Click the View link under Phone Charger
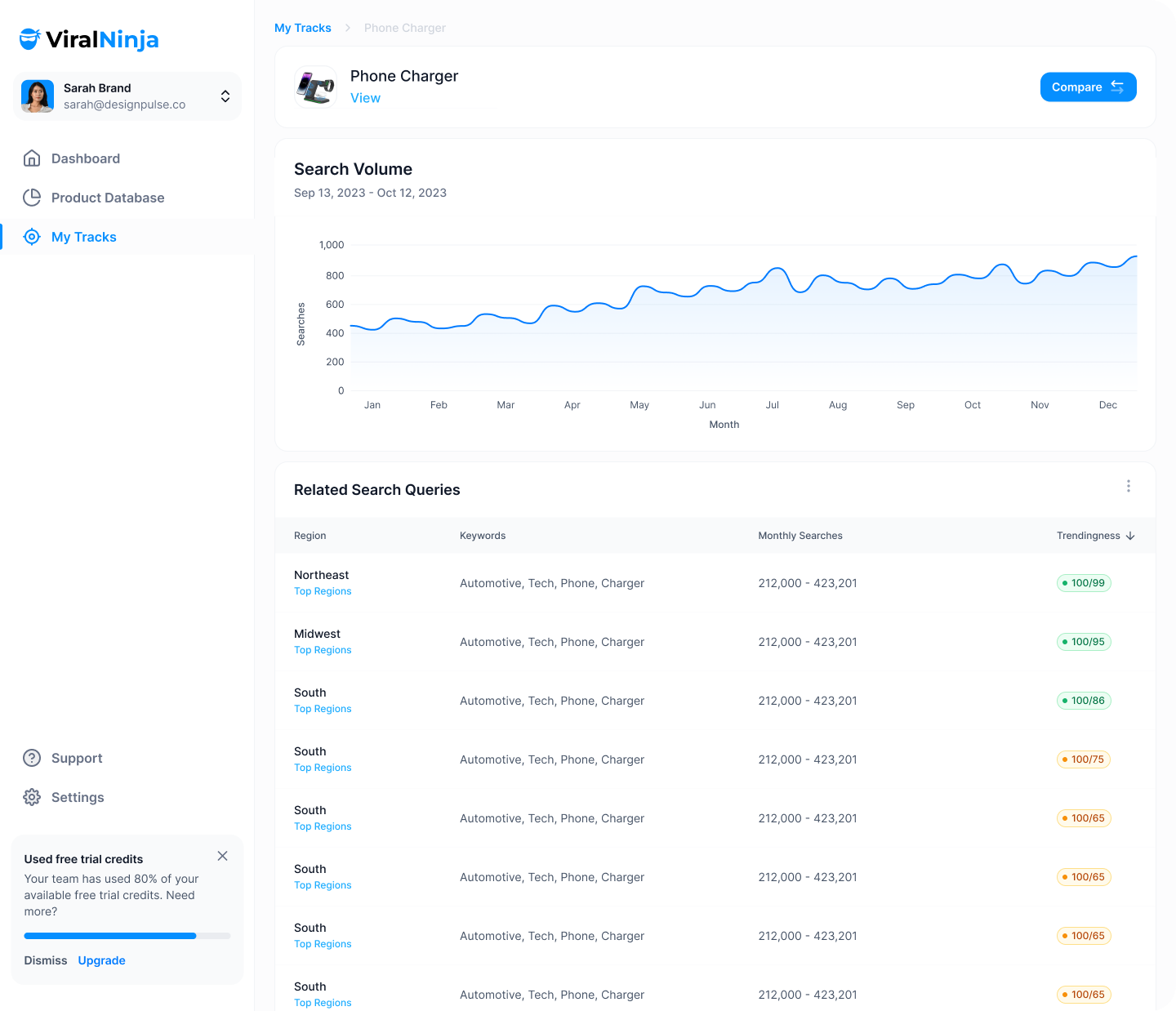 [365, 98]
